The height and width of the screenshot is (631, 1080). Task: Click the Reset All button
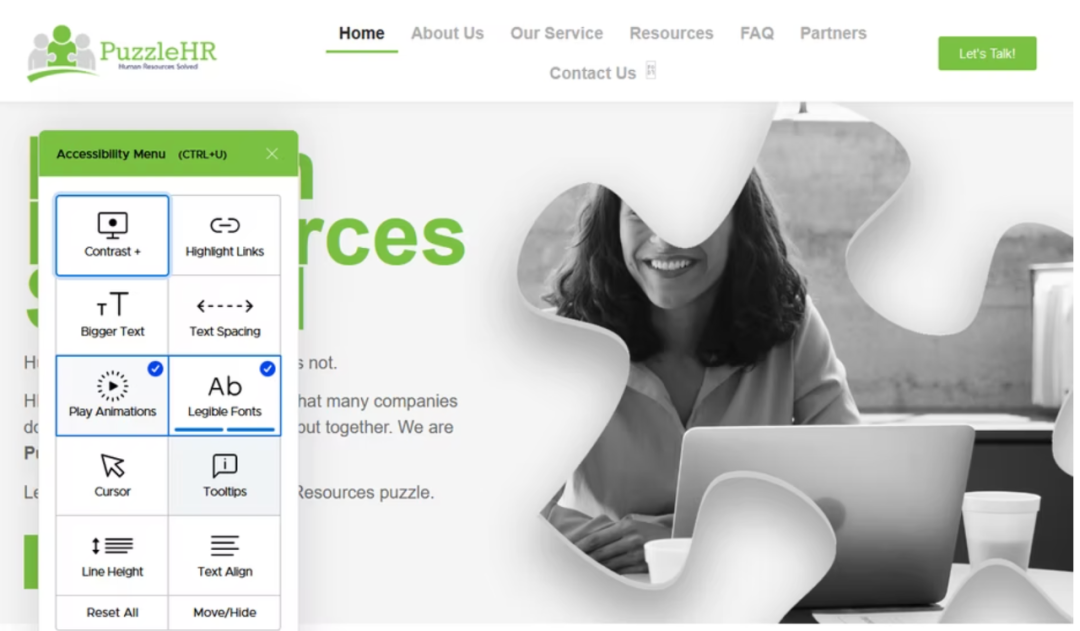pyautogui.click(x=112, y=612)
